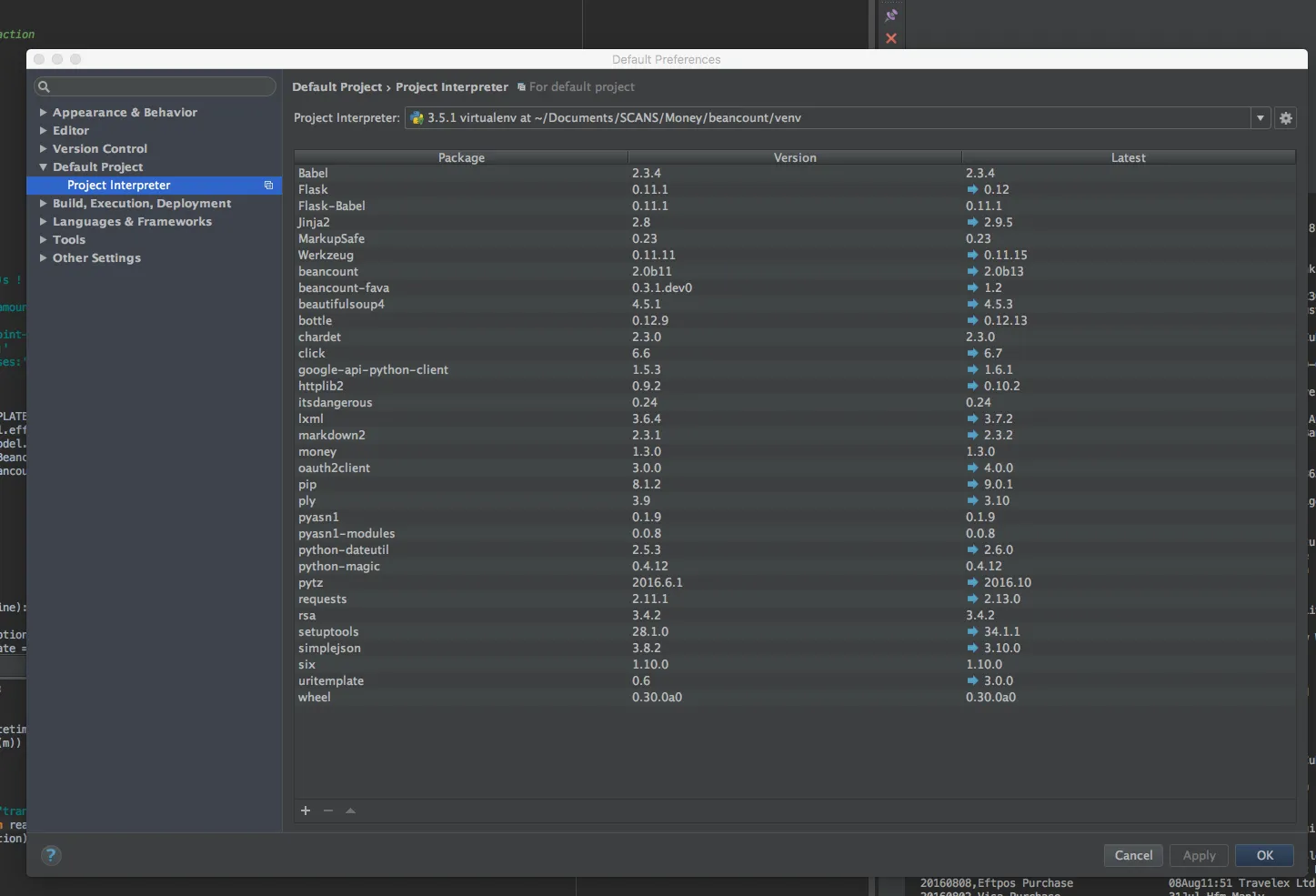Select the requests package row
The height and width of the screenshot is (896, 1316).
pyautogui.click(x=795, y=599)
